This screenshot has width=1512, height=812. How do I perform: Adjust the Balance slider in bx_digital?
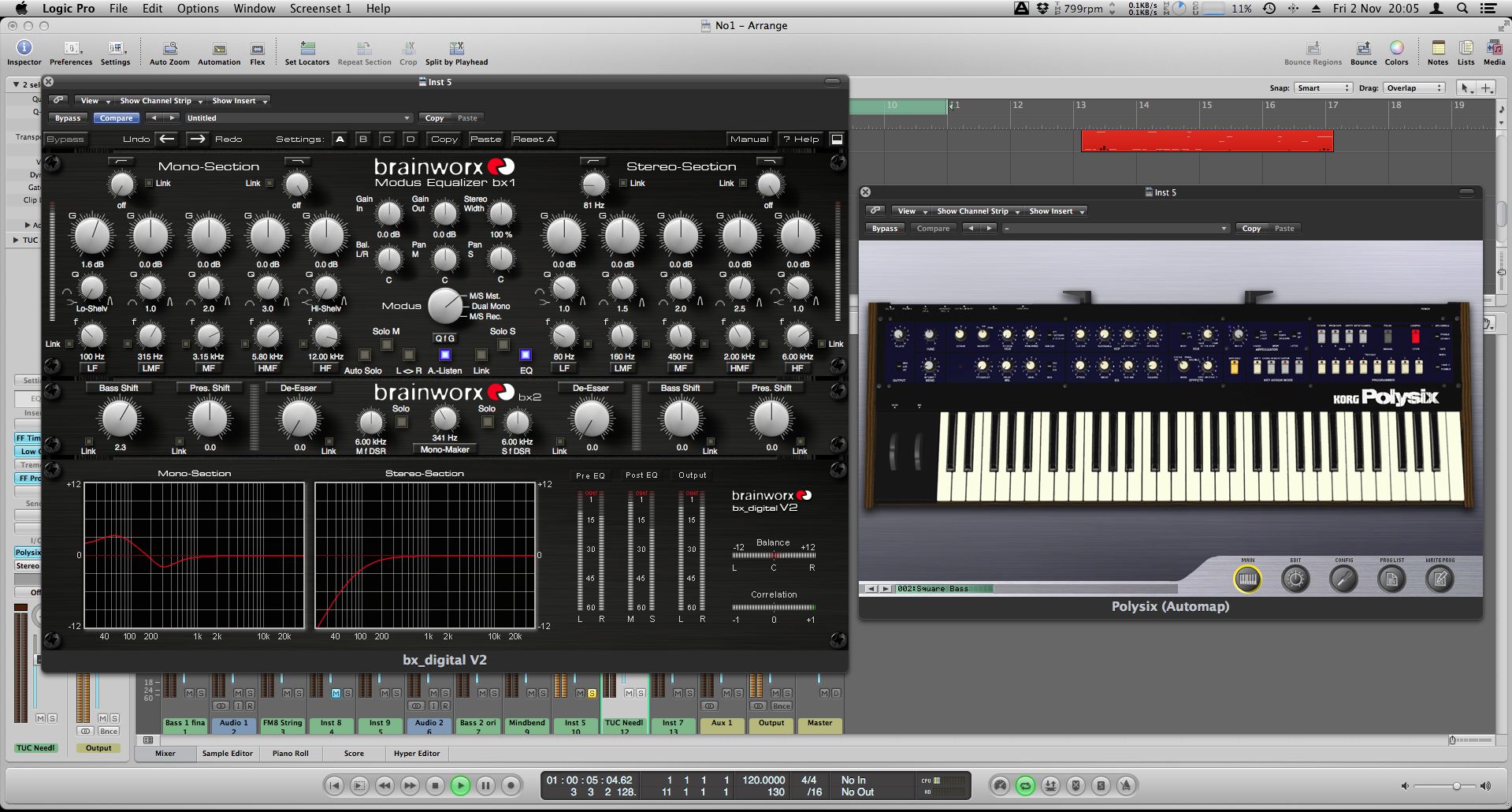click(773, 555)
